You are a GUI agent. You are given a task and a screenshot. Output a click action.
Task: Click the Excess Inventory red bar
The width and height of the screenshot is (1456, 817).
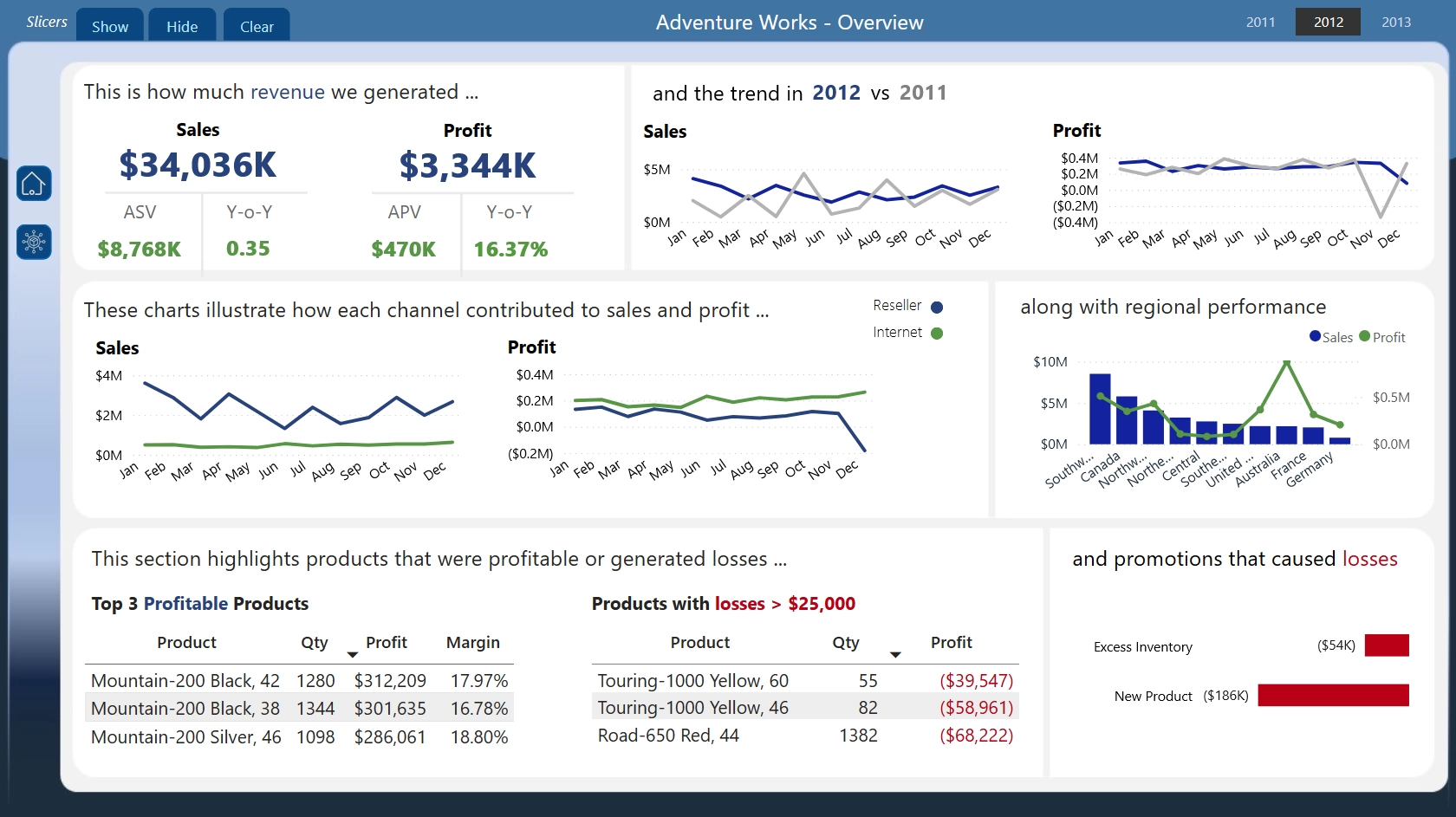[x=1387, y=645]
